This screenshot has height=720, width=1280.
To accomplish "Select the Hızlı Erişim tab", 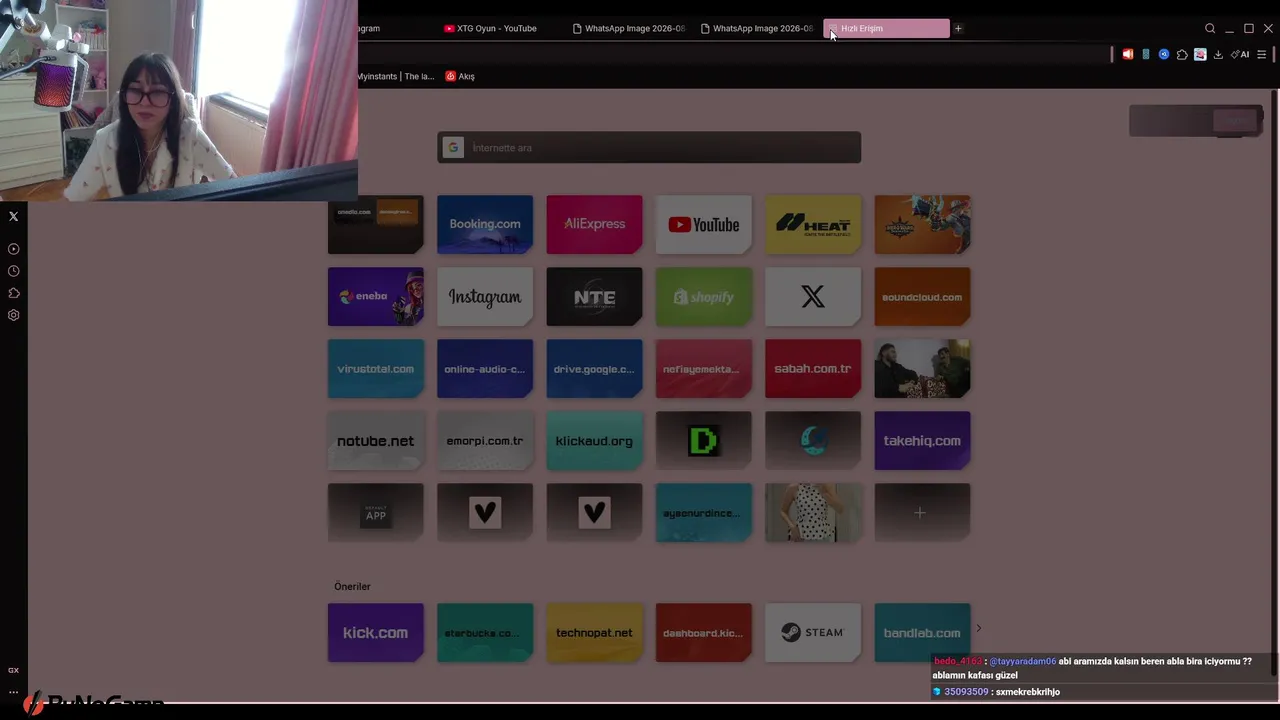I will pyautogui.click(x=886, y=28).
